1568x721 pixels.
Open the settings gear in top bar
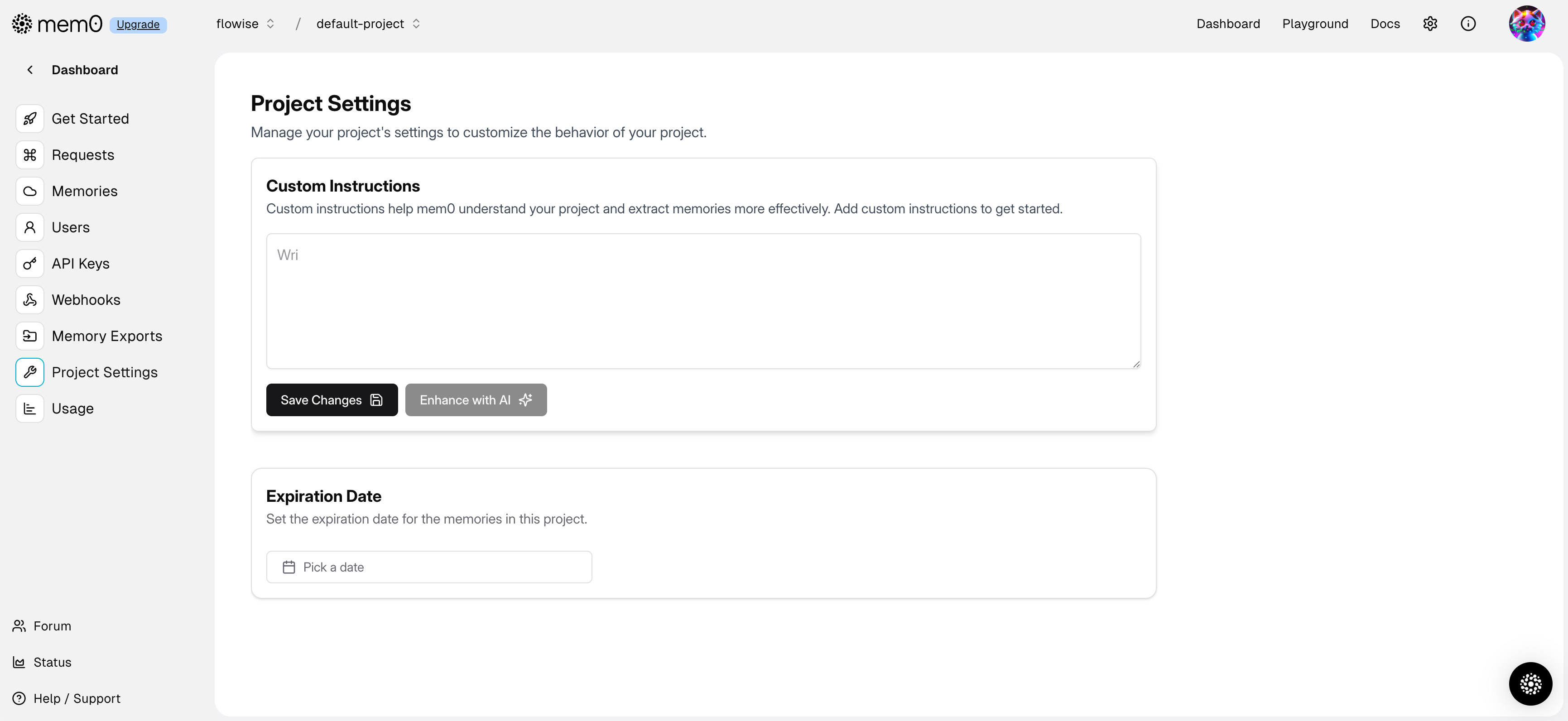(1430, 24)
